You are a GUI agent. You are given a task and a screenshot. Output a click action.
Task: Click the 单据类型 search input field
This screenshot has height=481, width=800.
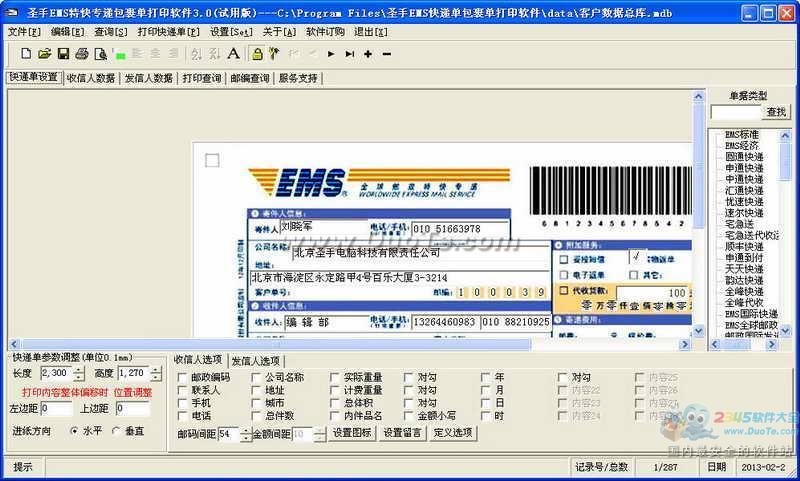click(x=736, y=112)
